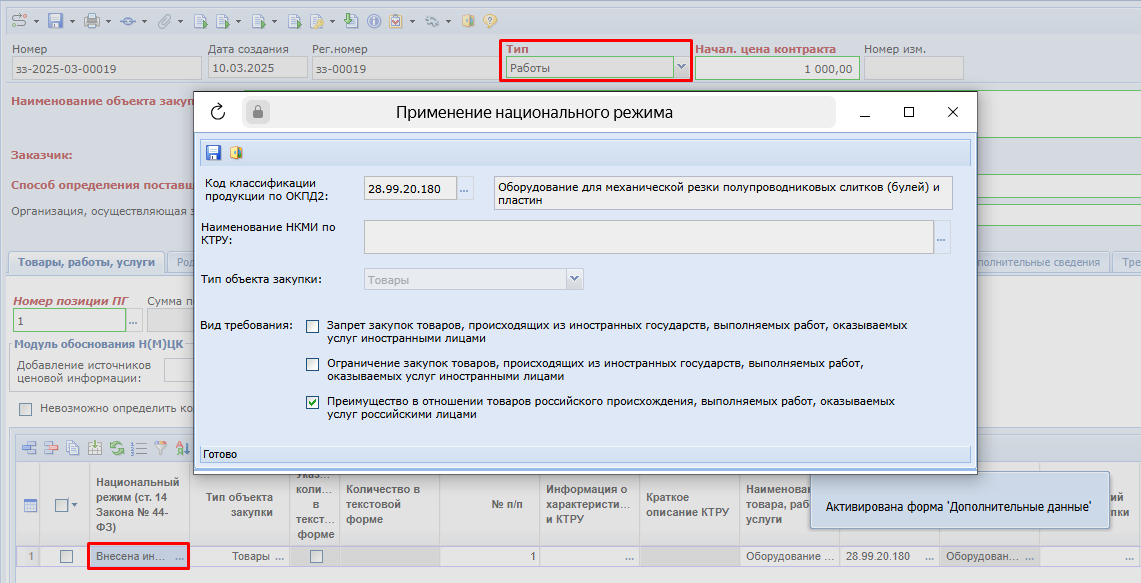Click the paperclip attachments icon on main toolbar
This screenshot has width=1141, height=583.
(x=166, y=20)
